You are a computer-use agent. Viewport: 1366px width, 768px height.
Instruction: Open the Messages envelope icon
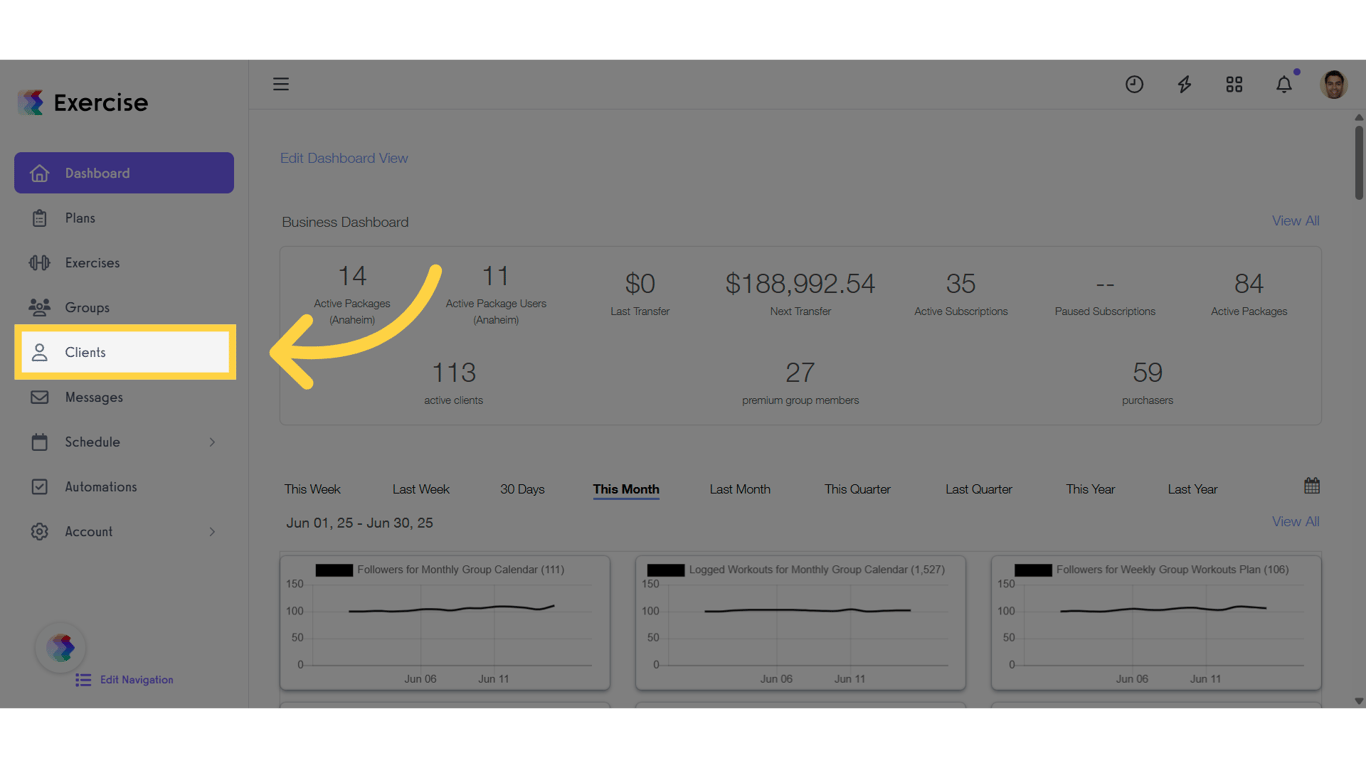point(39,397)
